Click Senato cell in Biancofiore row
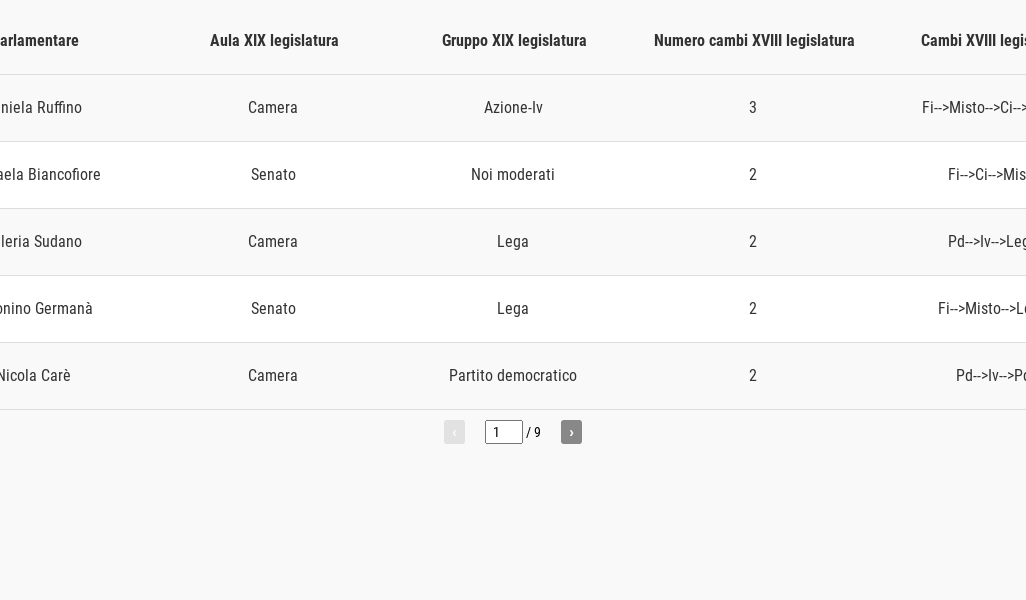Image resolution: width=1026 pixels, height=600 pixels. [273, 175]
